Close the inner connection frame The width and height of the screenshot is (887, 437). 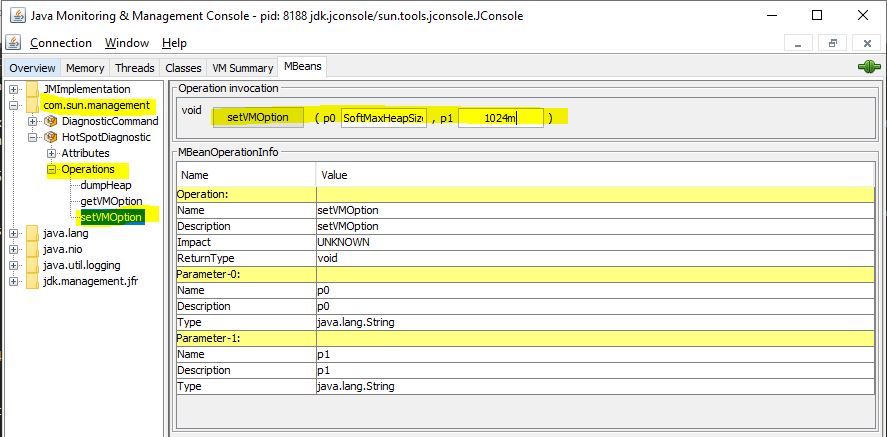pyautogui.click(x=867, y=43)
